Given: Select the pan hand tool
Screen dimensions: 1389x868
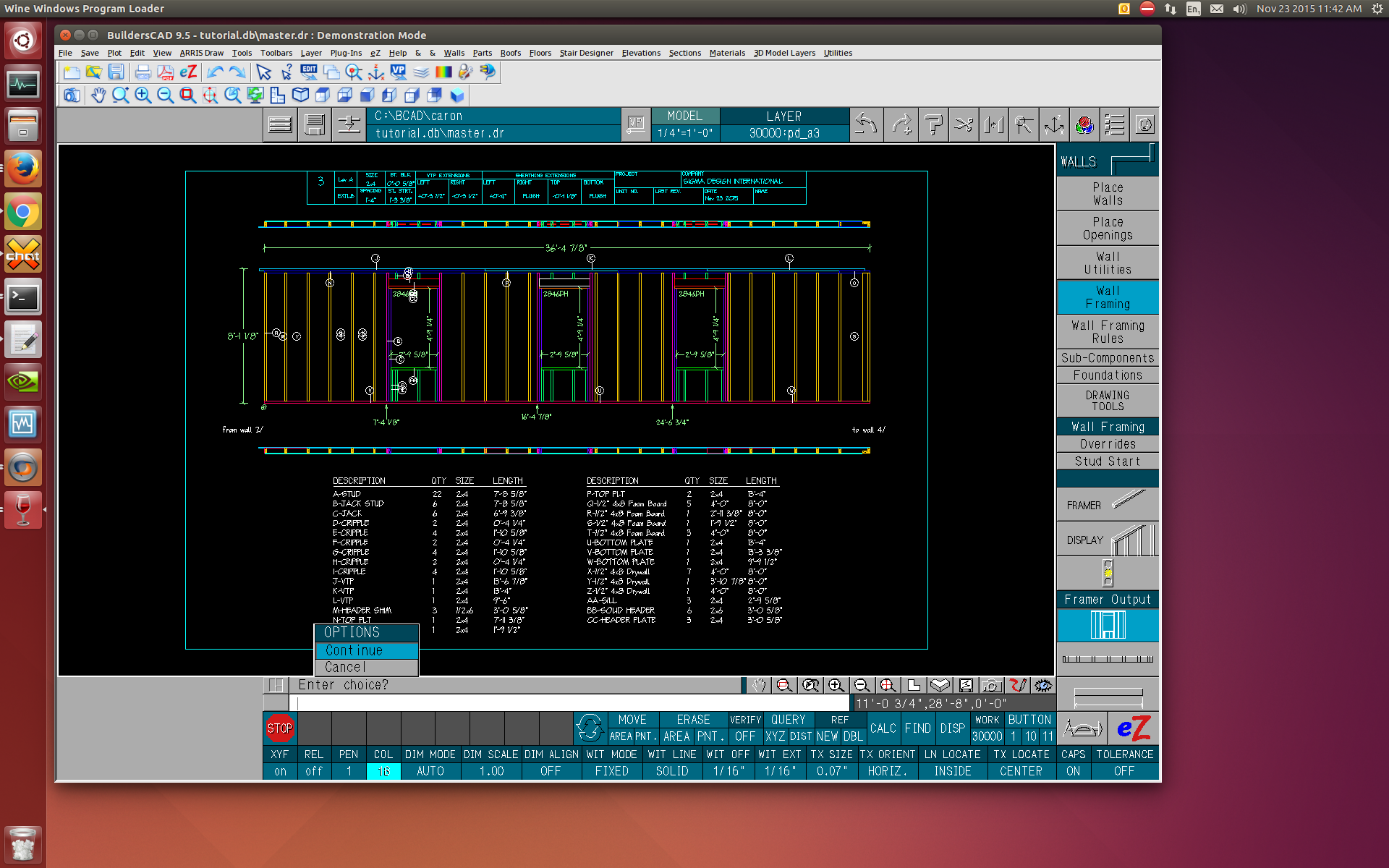Looking at the screenshot, I should tap(98, 95).
